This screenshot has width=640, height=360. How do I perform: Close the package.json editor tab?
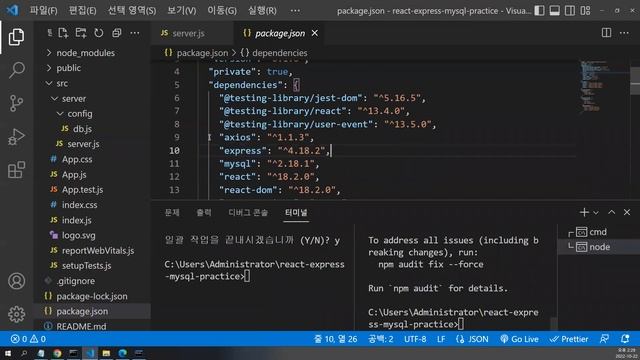pyautogui.click(x=315, y=33)
